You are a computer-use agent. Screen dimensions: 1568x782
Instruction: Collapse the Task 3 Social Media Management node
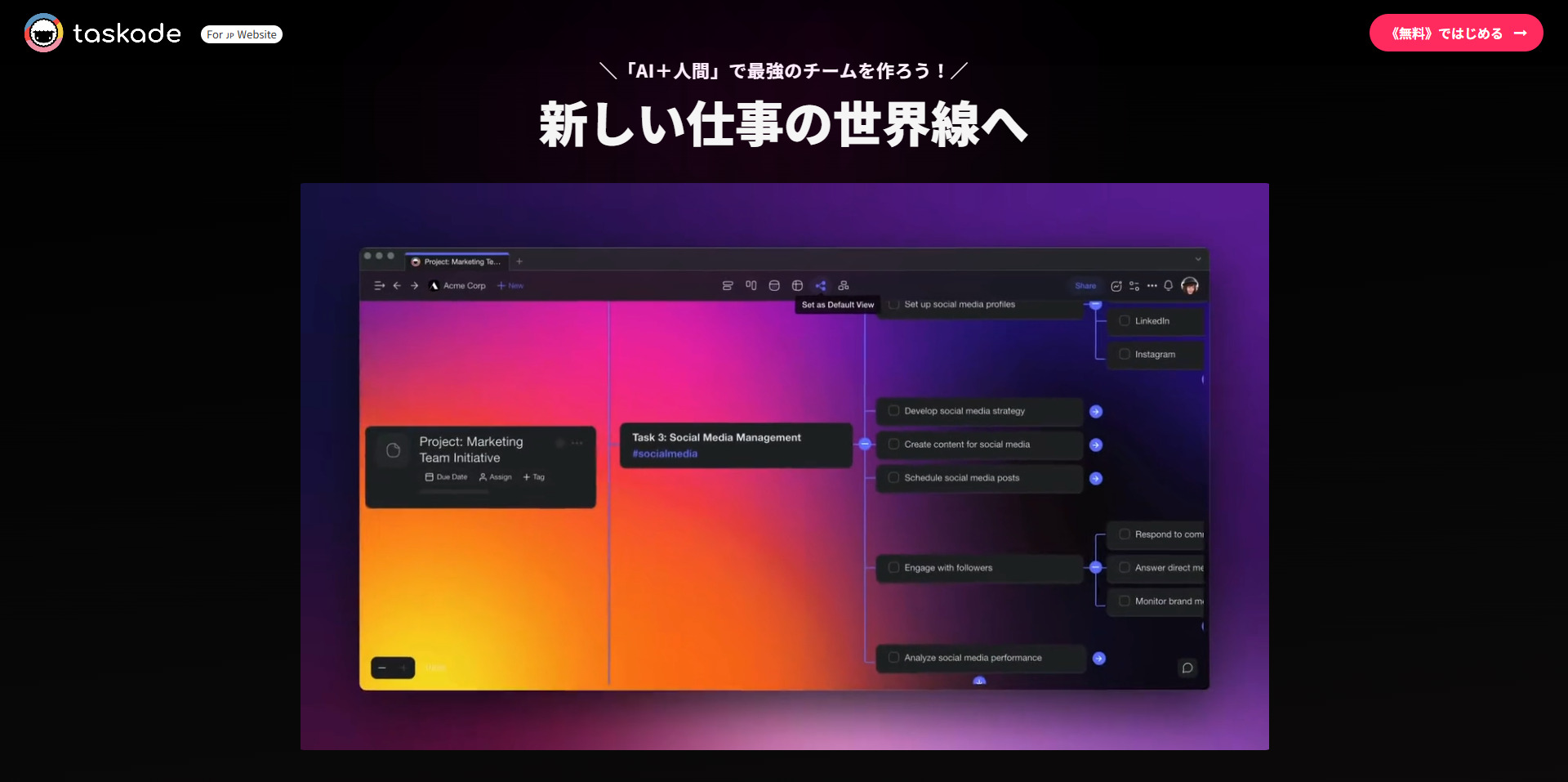[865, 445]
